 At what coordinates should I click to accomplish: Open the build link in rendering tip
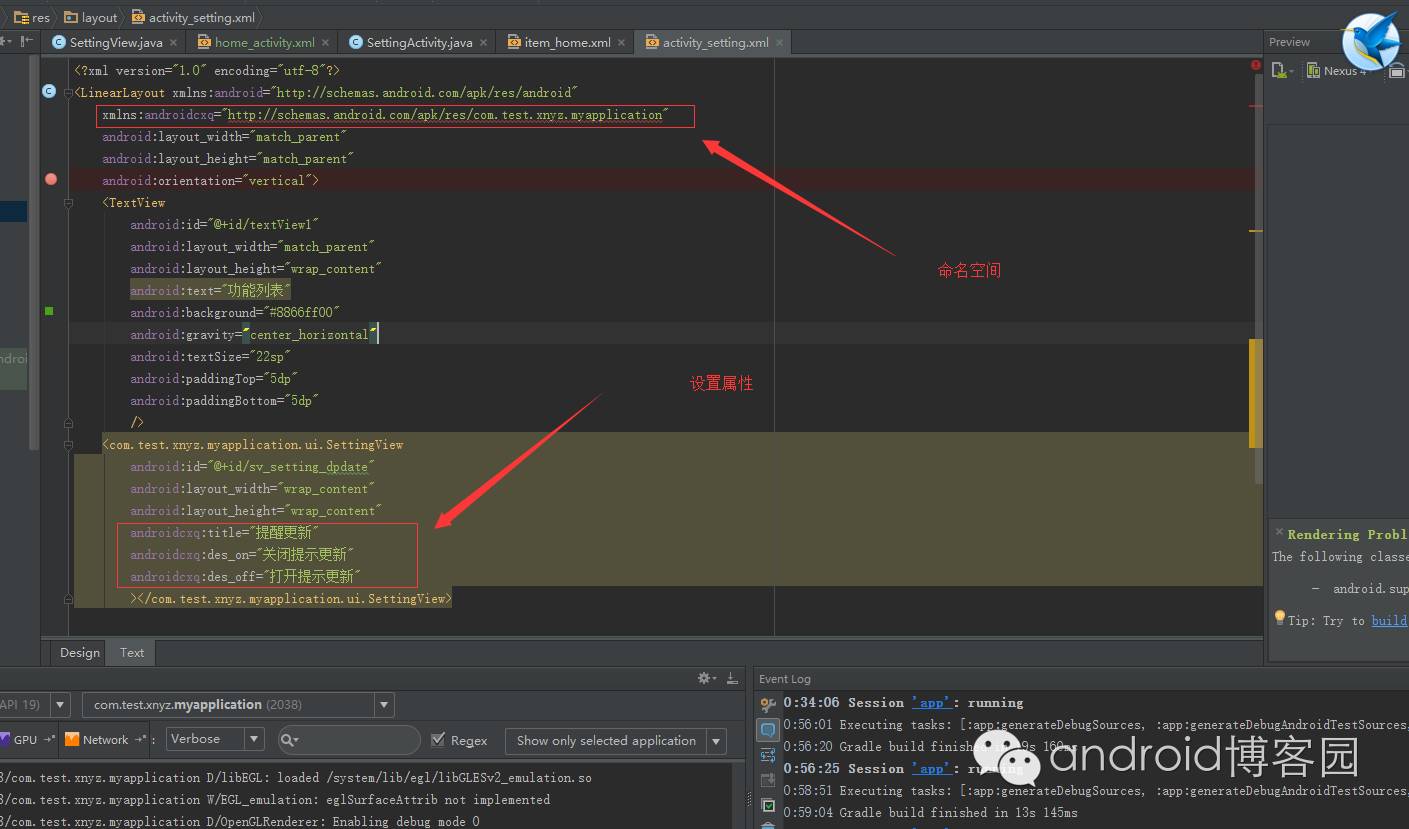(x=1389, y=620)
